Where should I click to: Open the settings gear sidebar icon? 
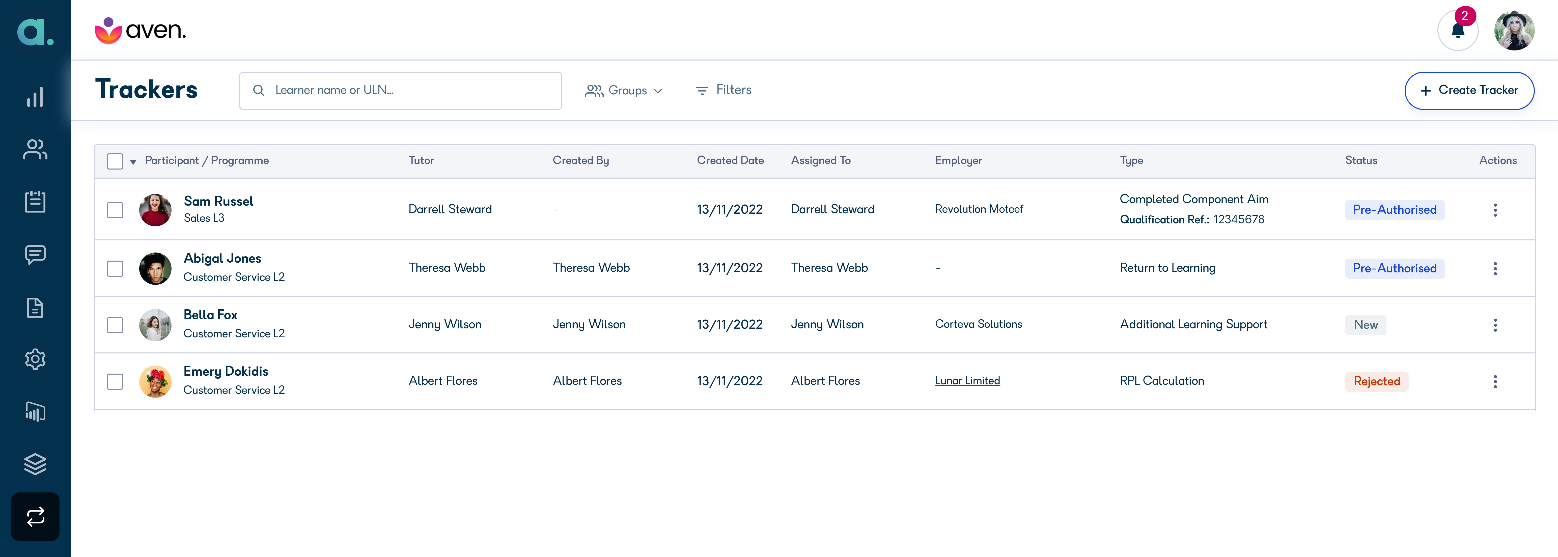(x=35, y=359)
